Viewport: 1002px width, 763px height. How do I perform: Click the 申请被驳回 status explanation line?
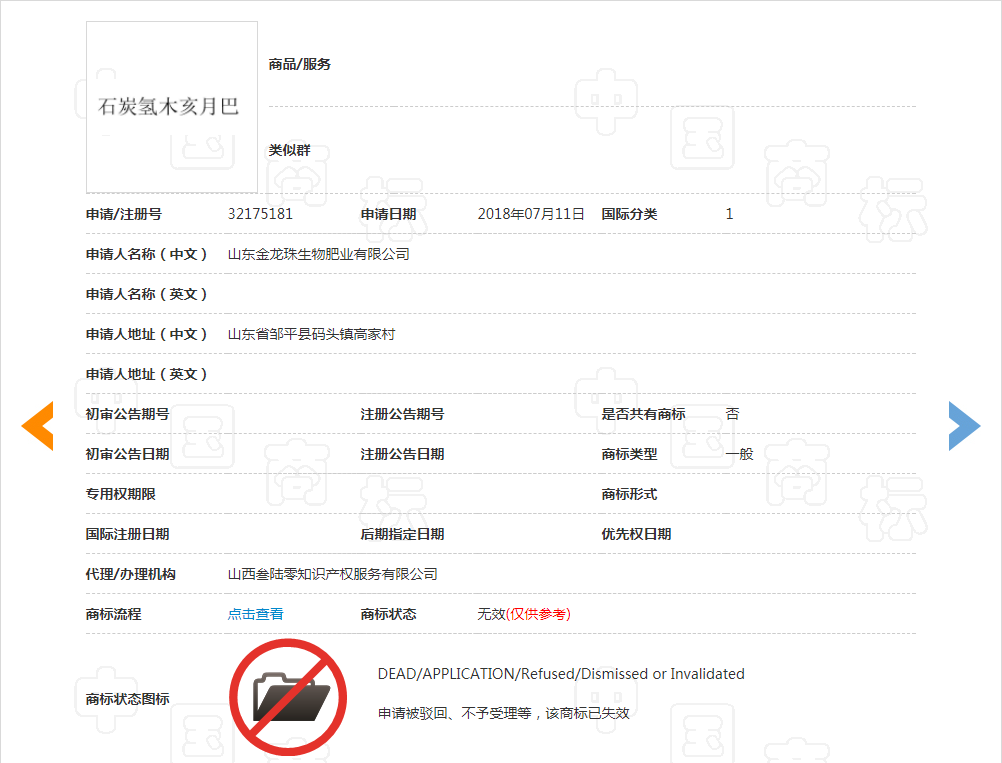pyautogui.click(x=503, y=714)
